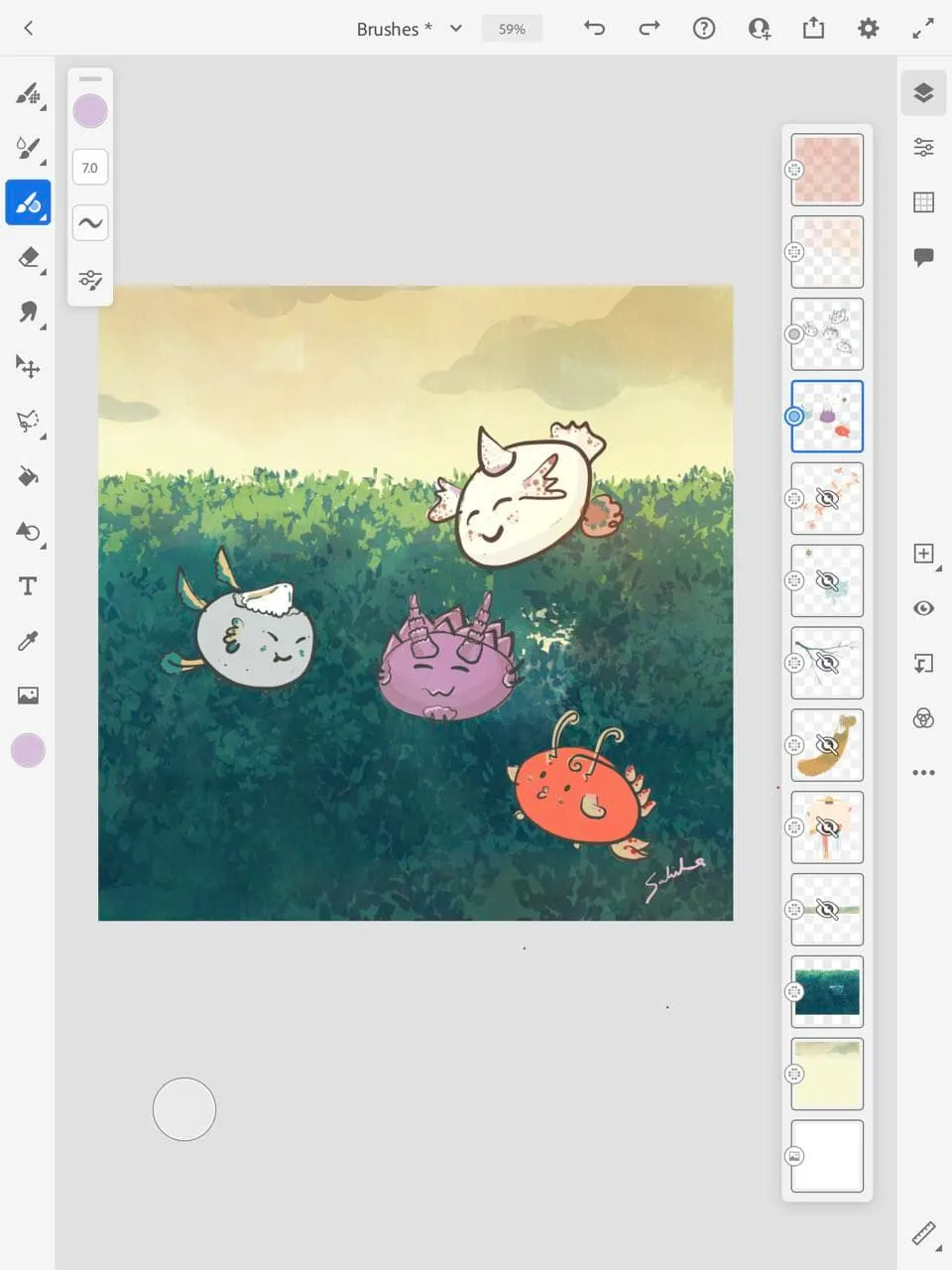Undo the last action
Viewport: 952px width, 1270px height.
click(x=594, y=28)
